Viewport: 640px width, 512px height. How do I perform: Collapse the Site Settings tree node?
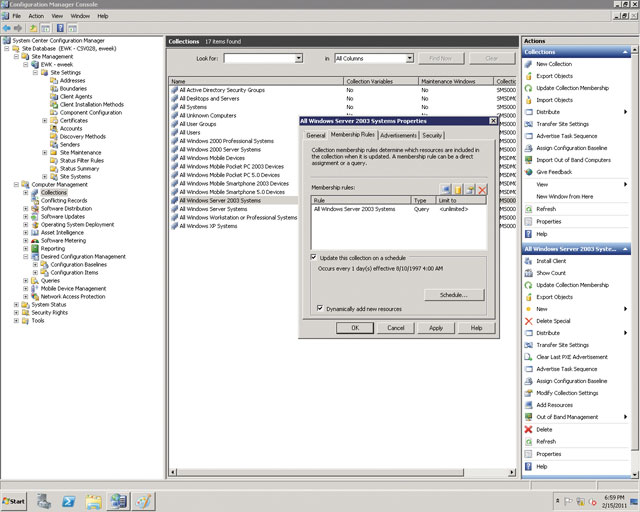[35, 73]
